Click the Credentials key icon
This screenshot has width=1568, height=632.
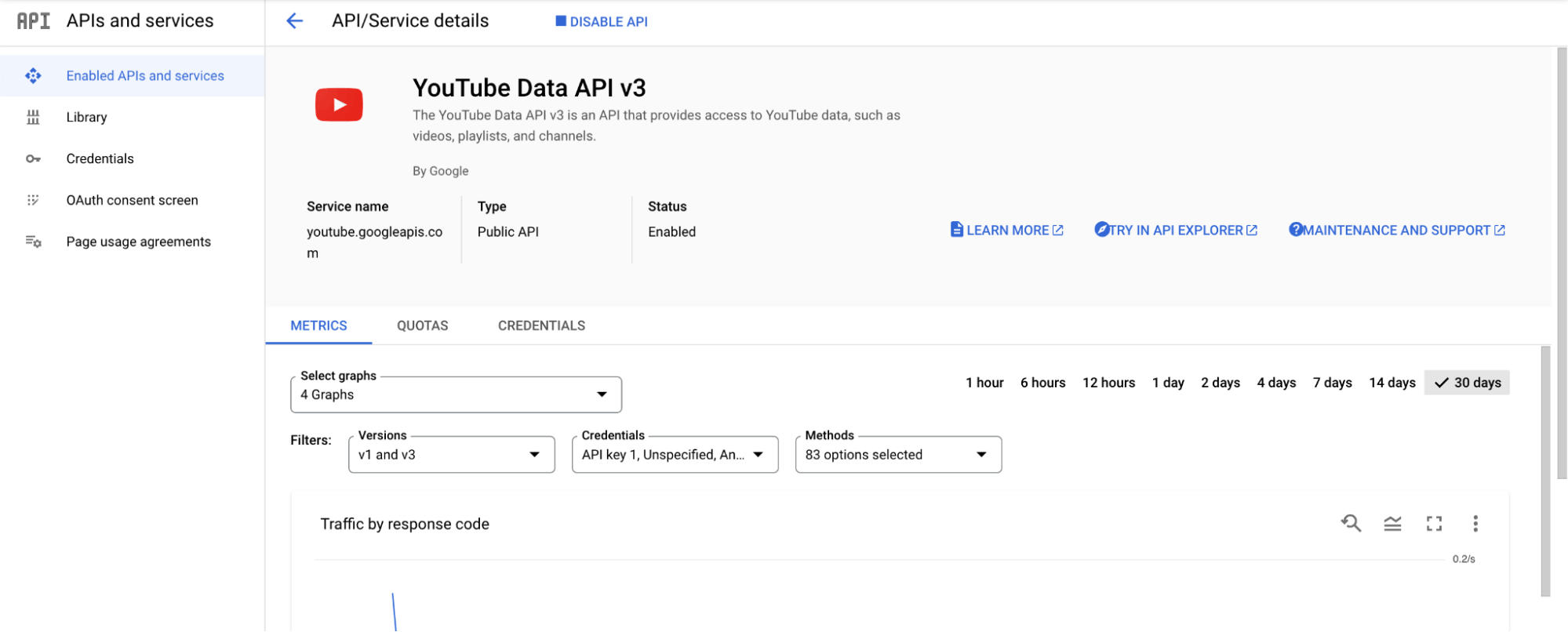tap(33, 159)
